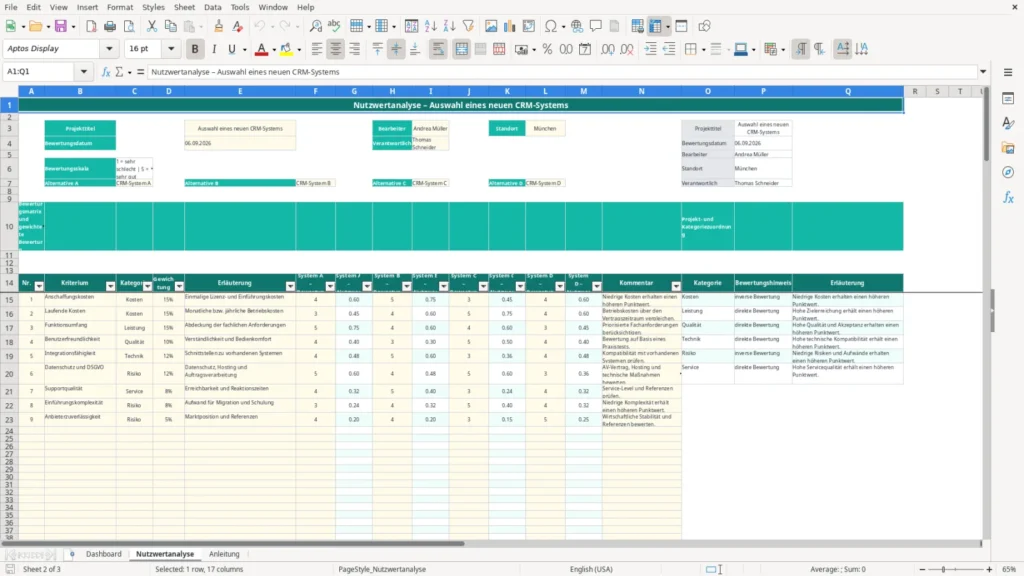Expand the formula bar arrow

coord(983,72)
